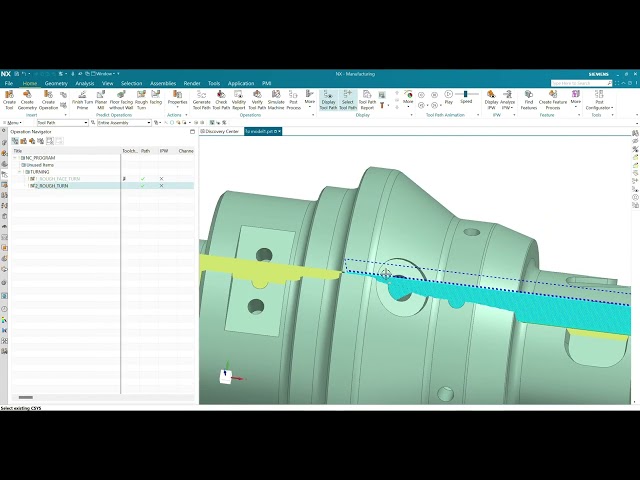Click Rough Turn predict operation
Image resolution: width=640 pixels, height=480 pixels.
tap(141, 100)
